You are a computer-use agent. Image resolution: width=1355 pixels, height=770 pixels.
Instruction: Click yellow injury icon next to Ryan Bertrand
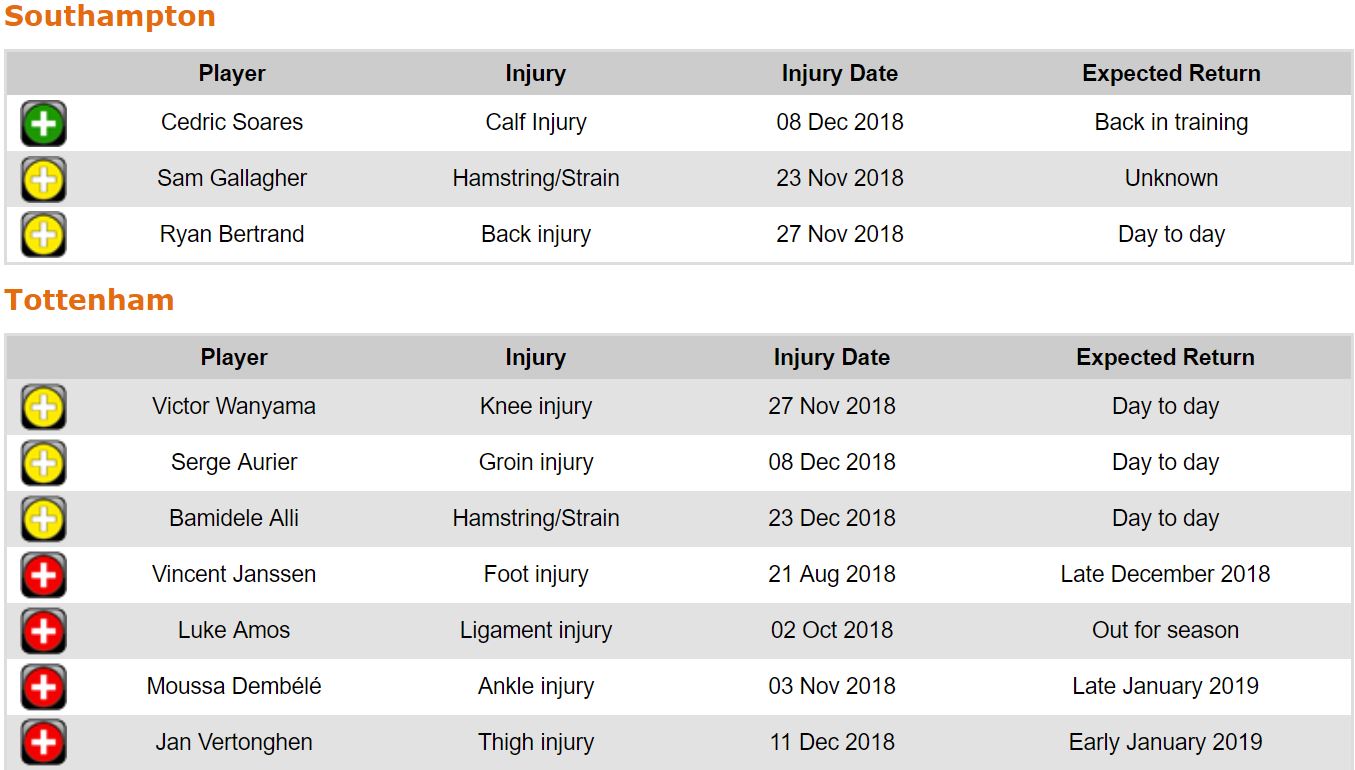[x=43, y=236]
